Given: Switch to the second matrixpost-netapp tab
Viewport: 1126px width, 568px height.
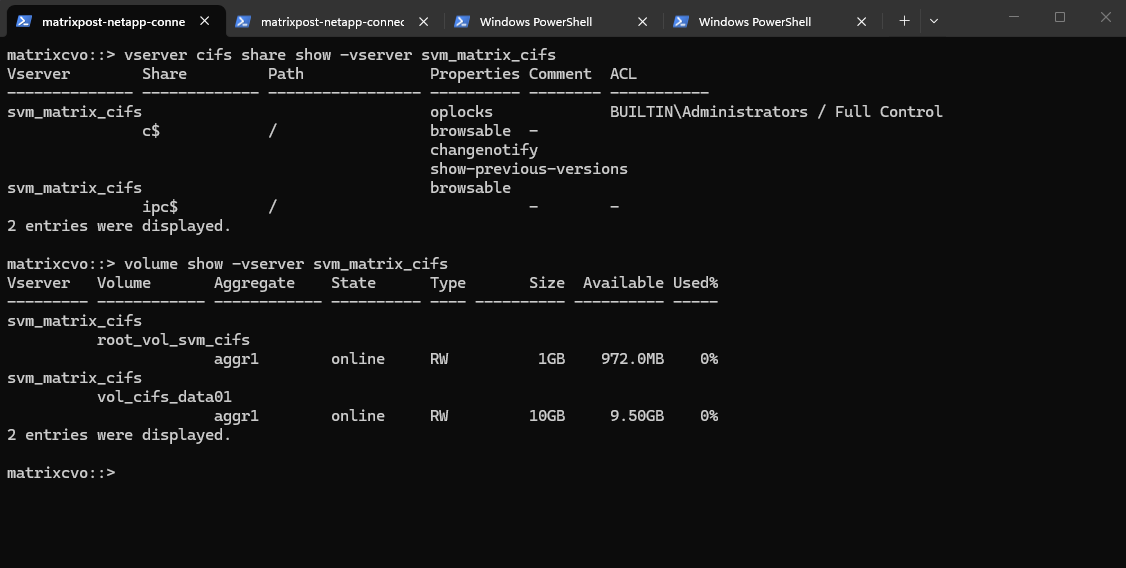Looking at the screenshot, I should pos(332,21).
